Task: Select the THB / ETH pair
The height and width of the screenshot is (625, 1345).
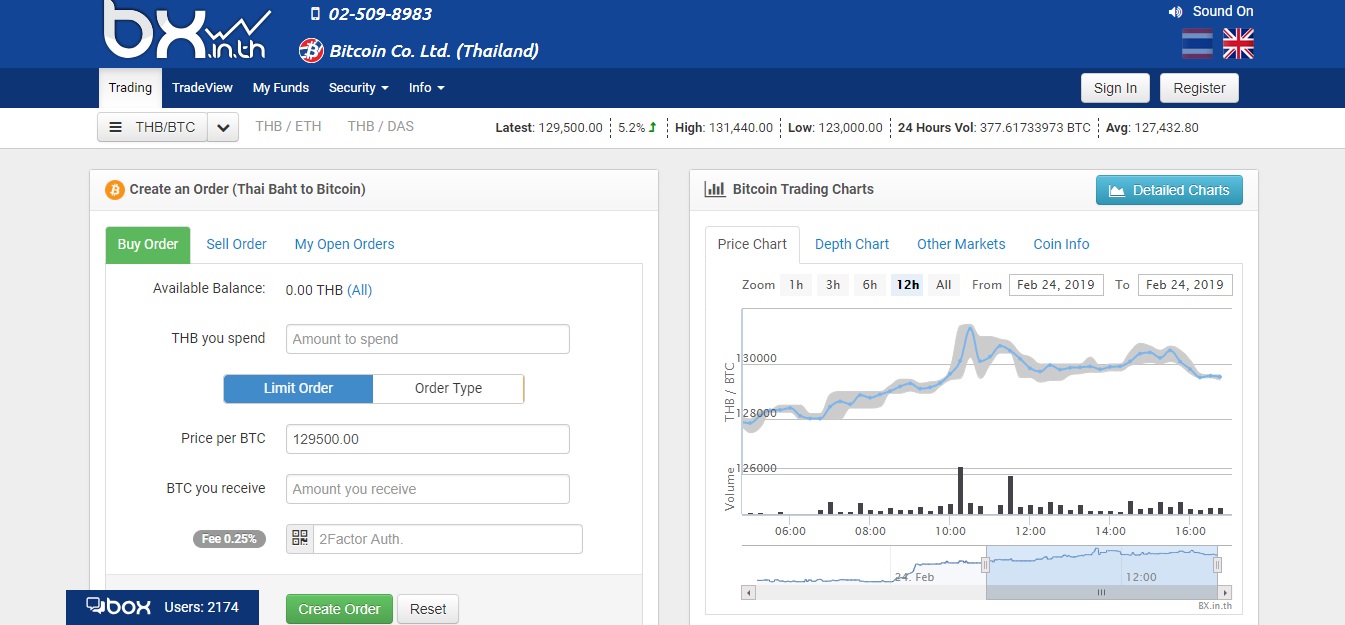Action: [288, 126]
